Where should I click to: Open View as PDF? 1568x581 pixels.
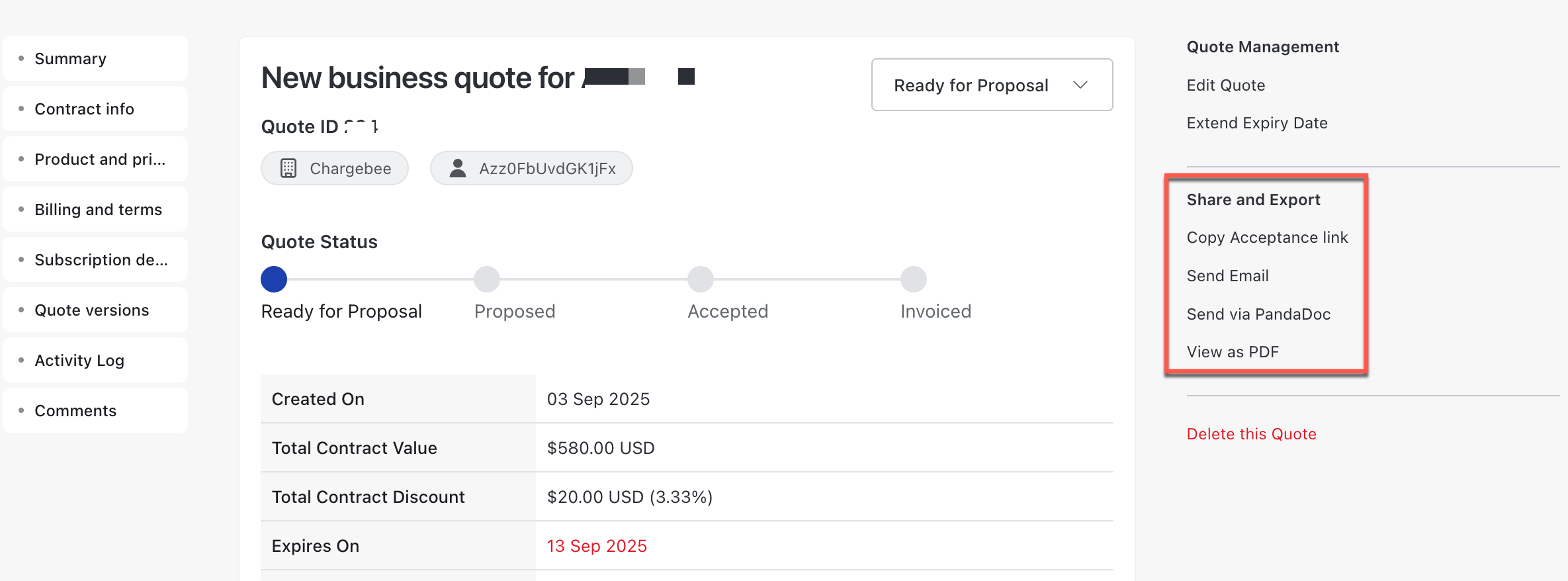1232,352
